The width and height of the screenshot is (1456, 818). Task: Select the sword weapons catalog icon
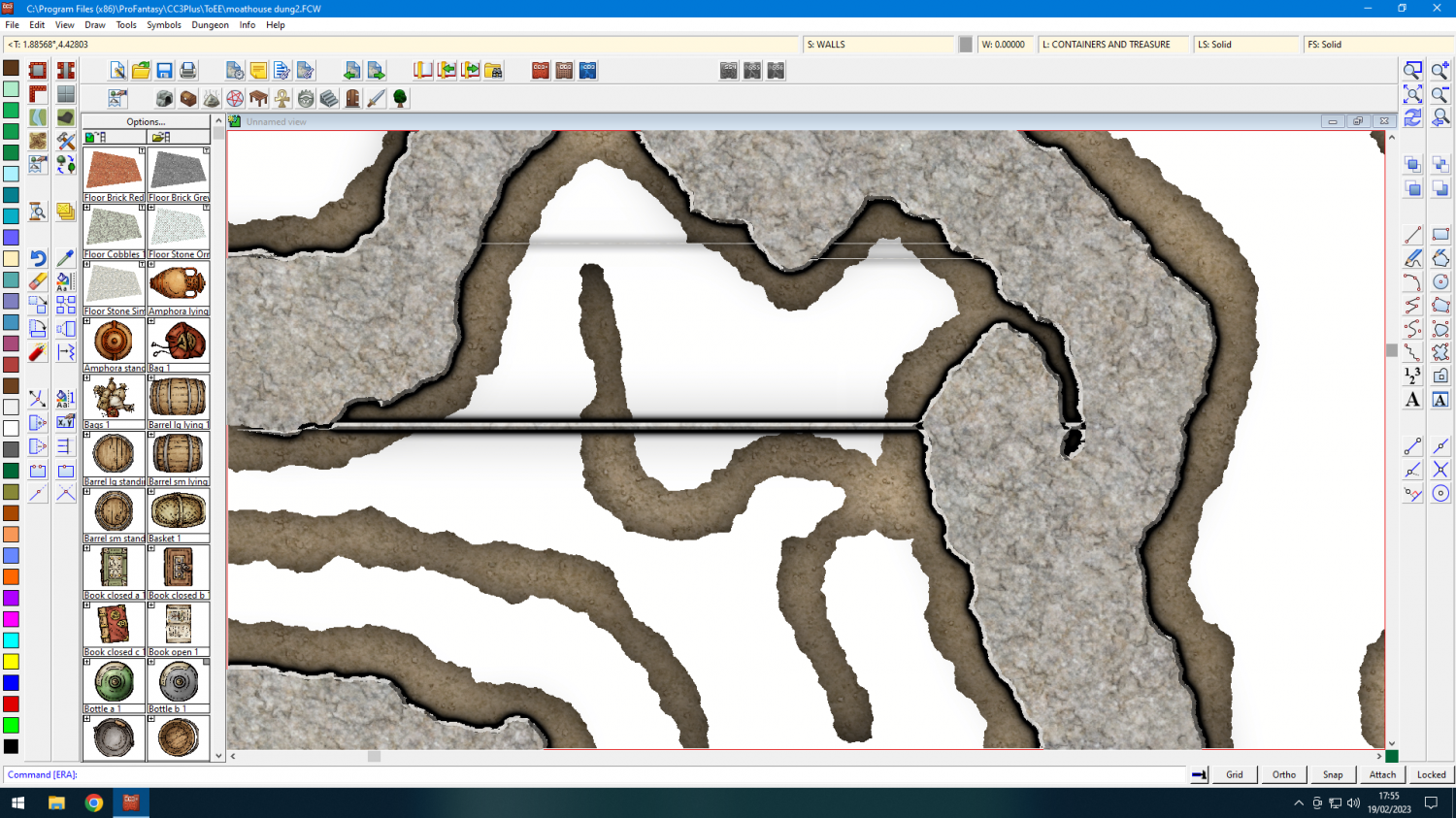[376, 98]
